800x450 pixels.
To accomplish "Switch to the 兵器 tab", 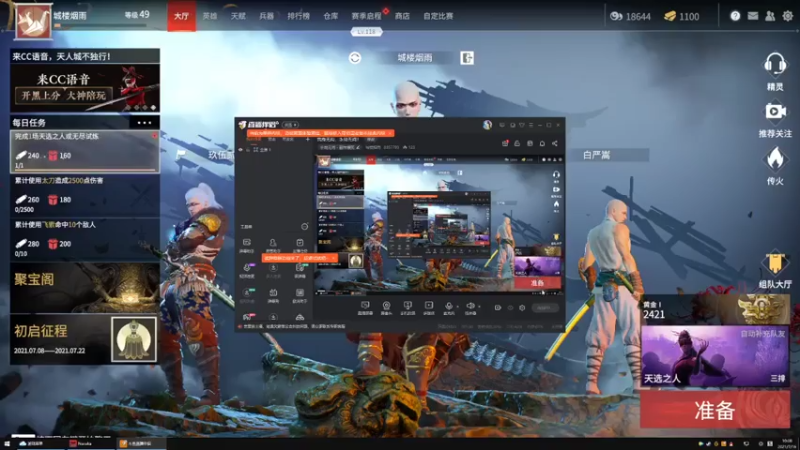I will 266,16.
